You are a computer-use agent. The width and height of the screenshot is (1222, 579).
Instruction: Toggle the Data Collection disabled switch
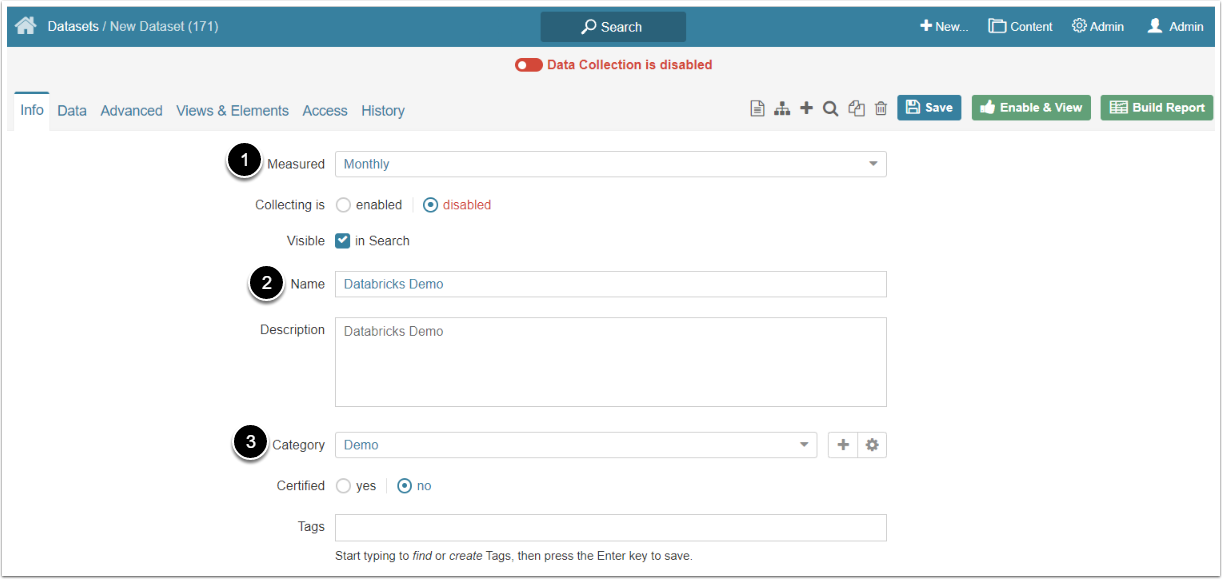click(x=529, y=65)
